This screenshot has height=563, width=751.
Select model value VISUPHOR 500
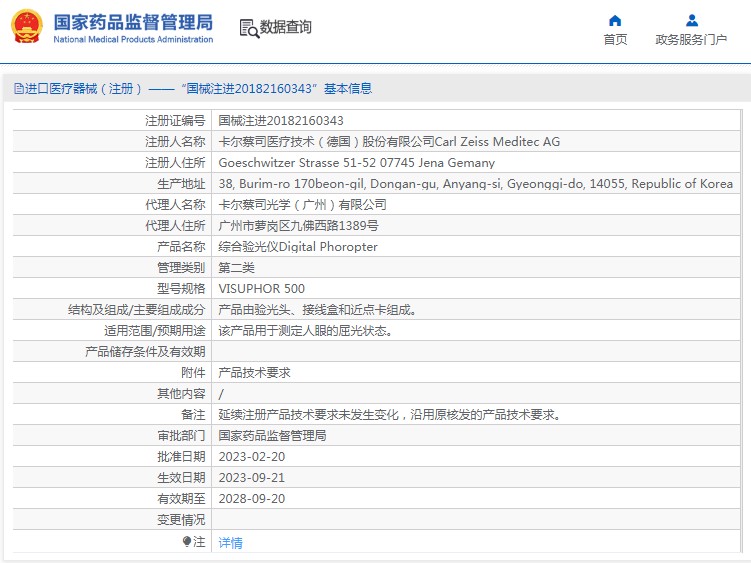click(x=262, y=289)
